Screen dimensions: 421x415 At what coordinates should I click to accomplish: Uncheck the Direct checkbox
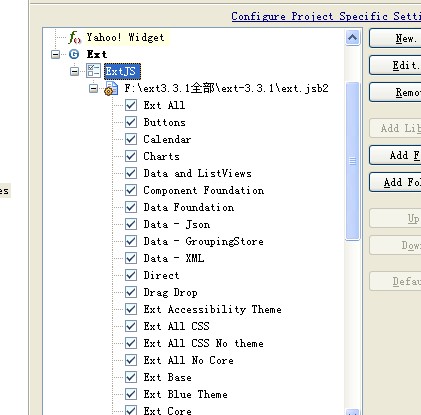click(131, 275)
